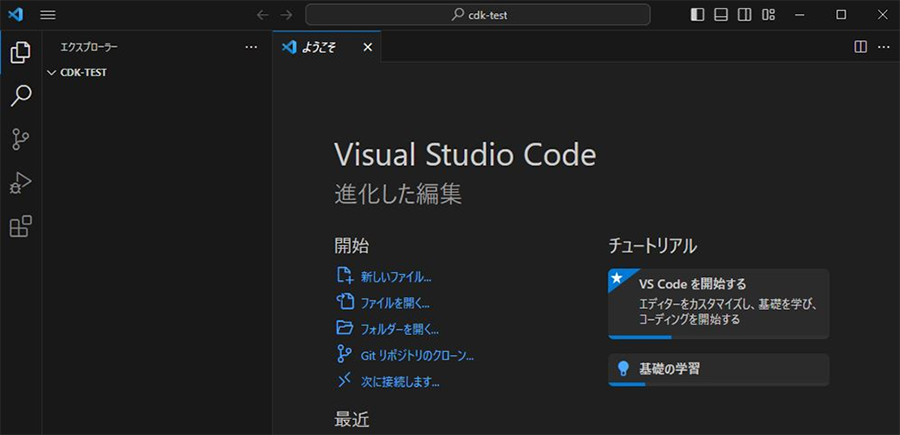This screenshot has height=435, width=900.
Task: Click the チュートリアル section heading
Action: pos(653,246)
